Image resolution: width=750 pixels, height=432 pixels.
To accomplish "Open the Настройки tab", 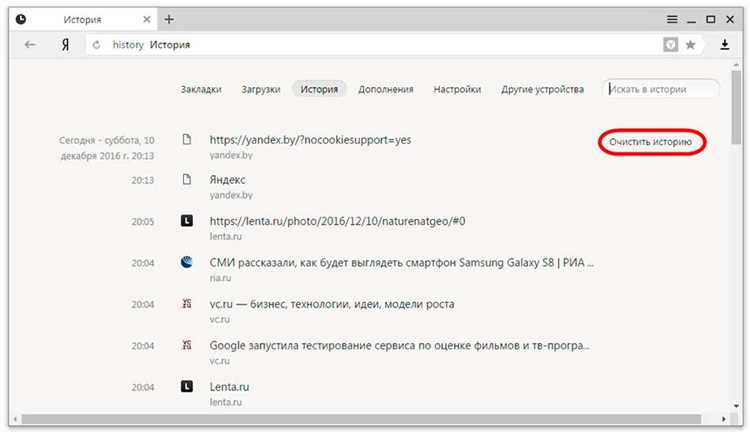I will (x=457, y=89).
